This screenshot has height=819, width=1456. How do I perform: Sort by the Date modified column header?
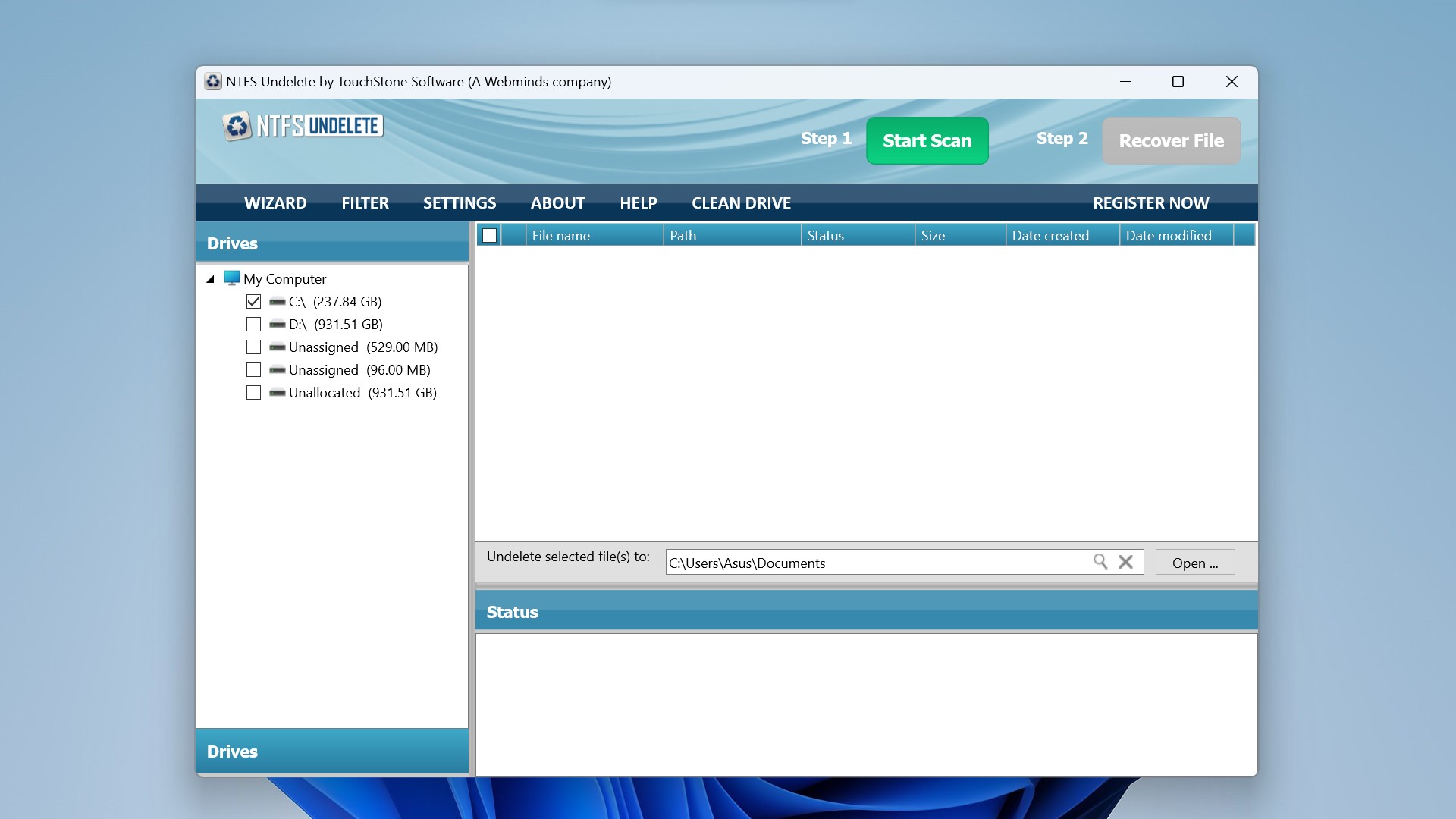[1176, 236]
